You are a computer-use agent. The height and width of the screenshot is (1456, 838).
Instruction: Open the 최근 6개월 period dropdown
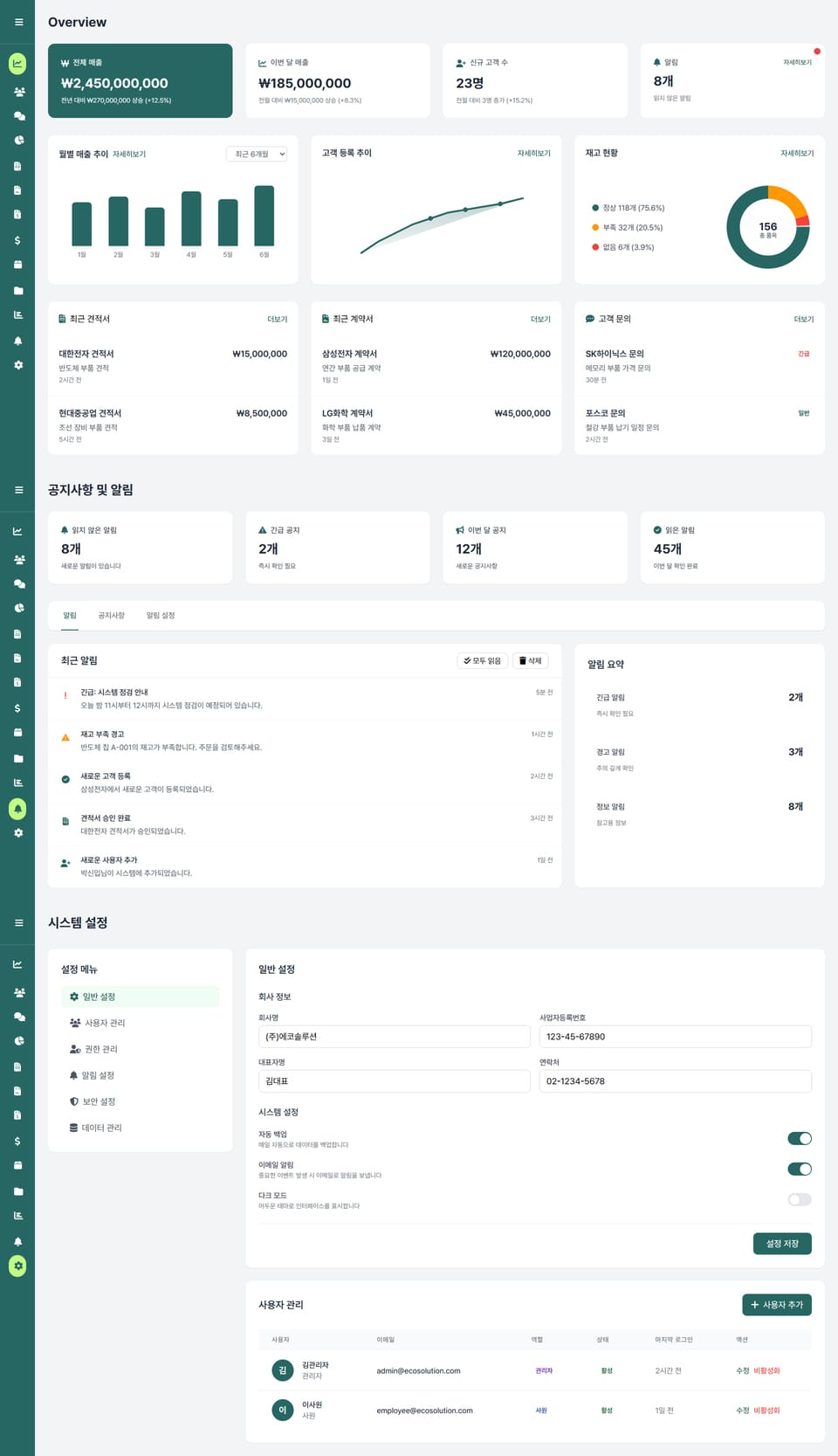tap(257, 154)
